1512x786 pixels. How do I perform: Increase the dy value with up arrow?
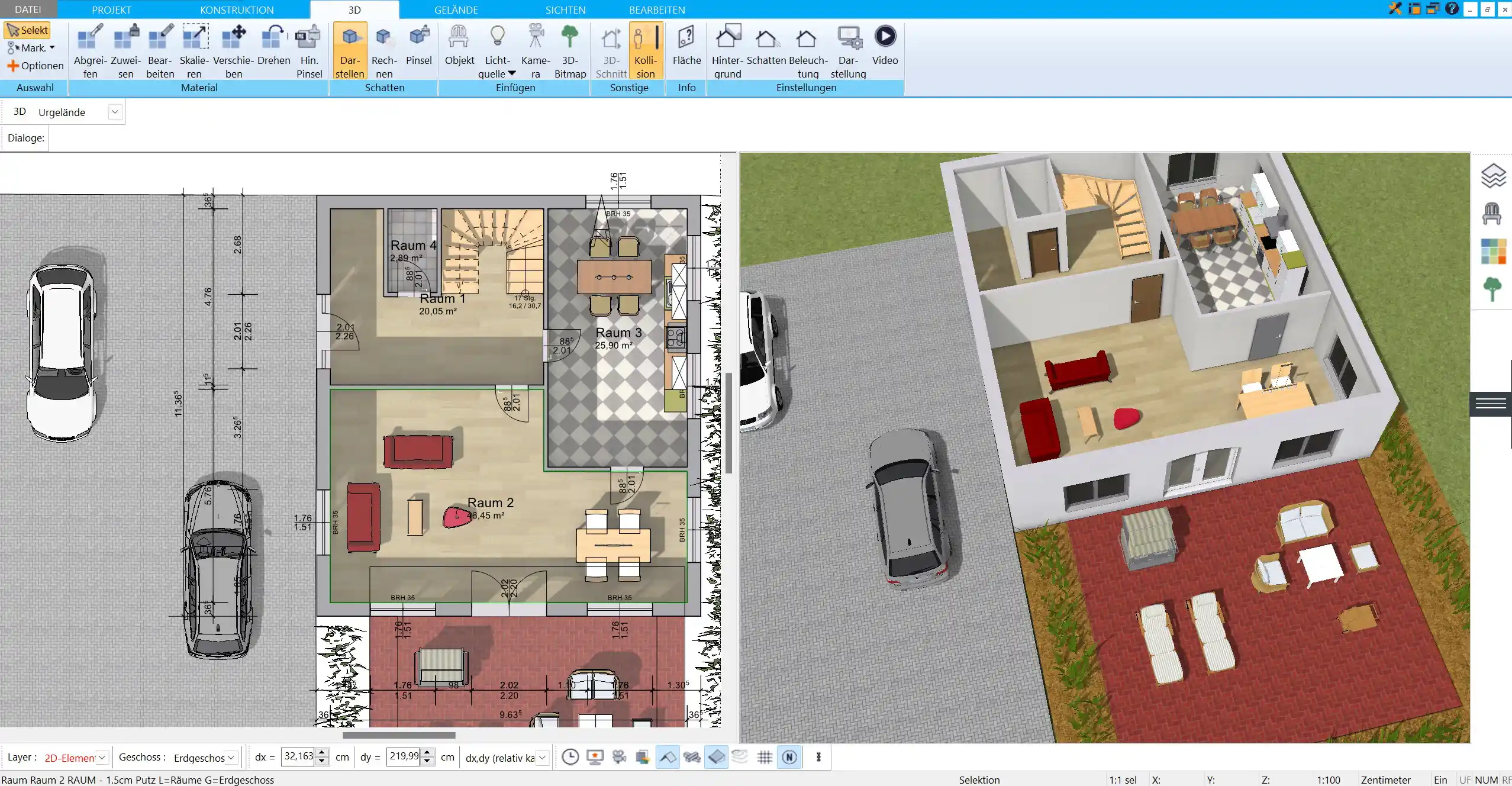pos(427,753)
